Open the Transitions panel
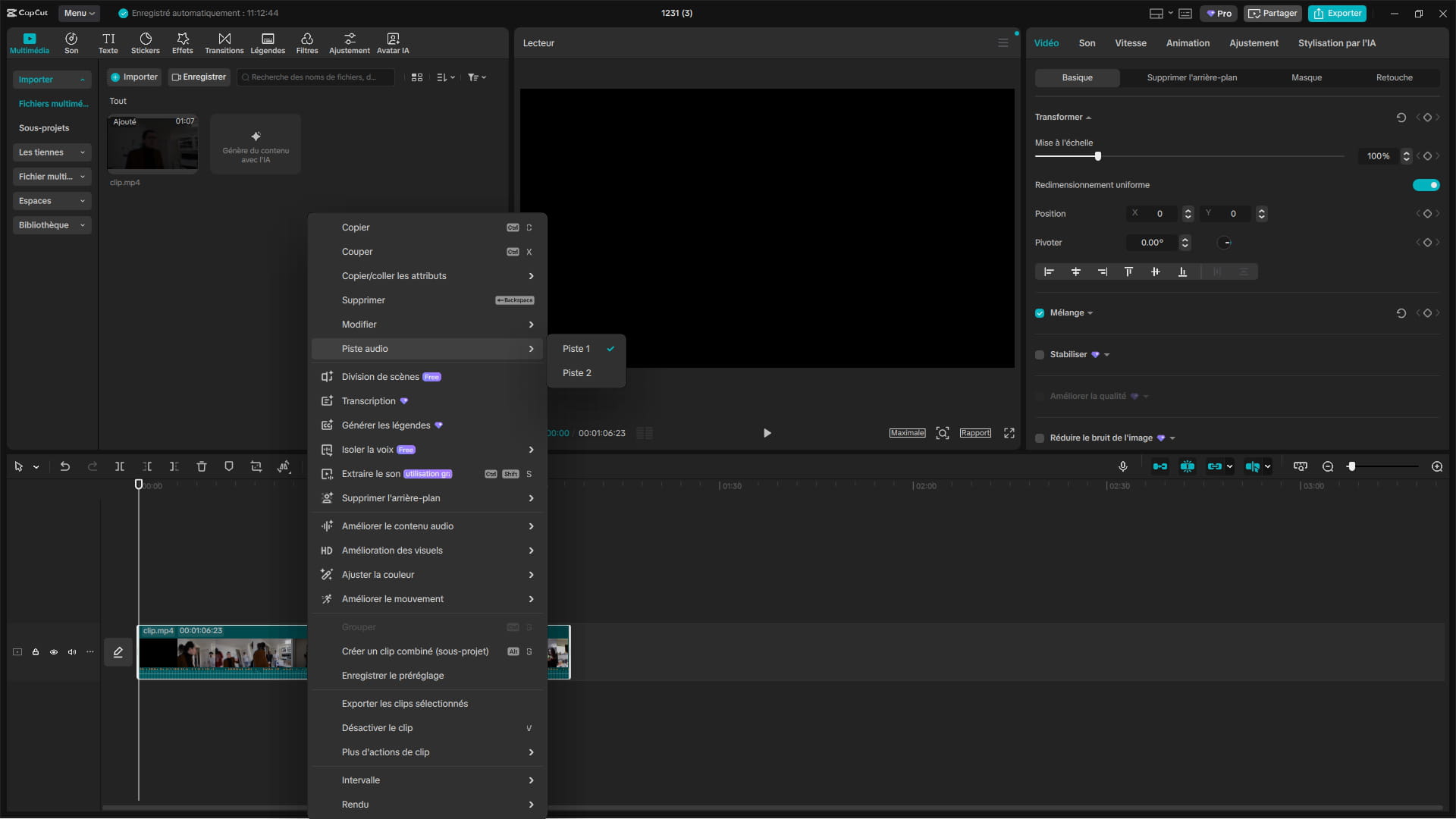The image size is (1456, 819). [224, 42]
